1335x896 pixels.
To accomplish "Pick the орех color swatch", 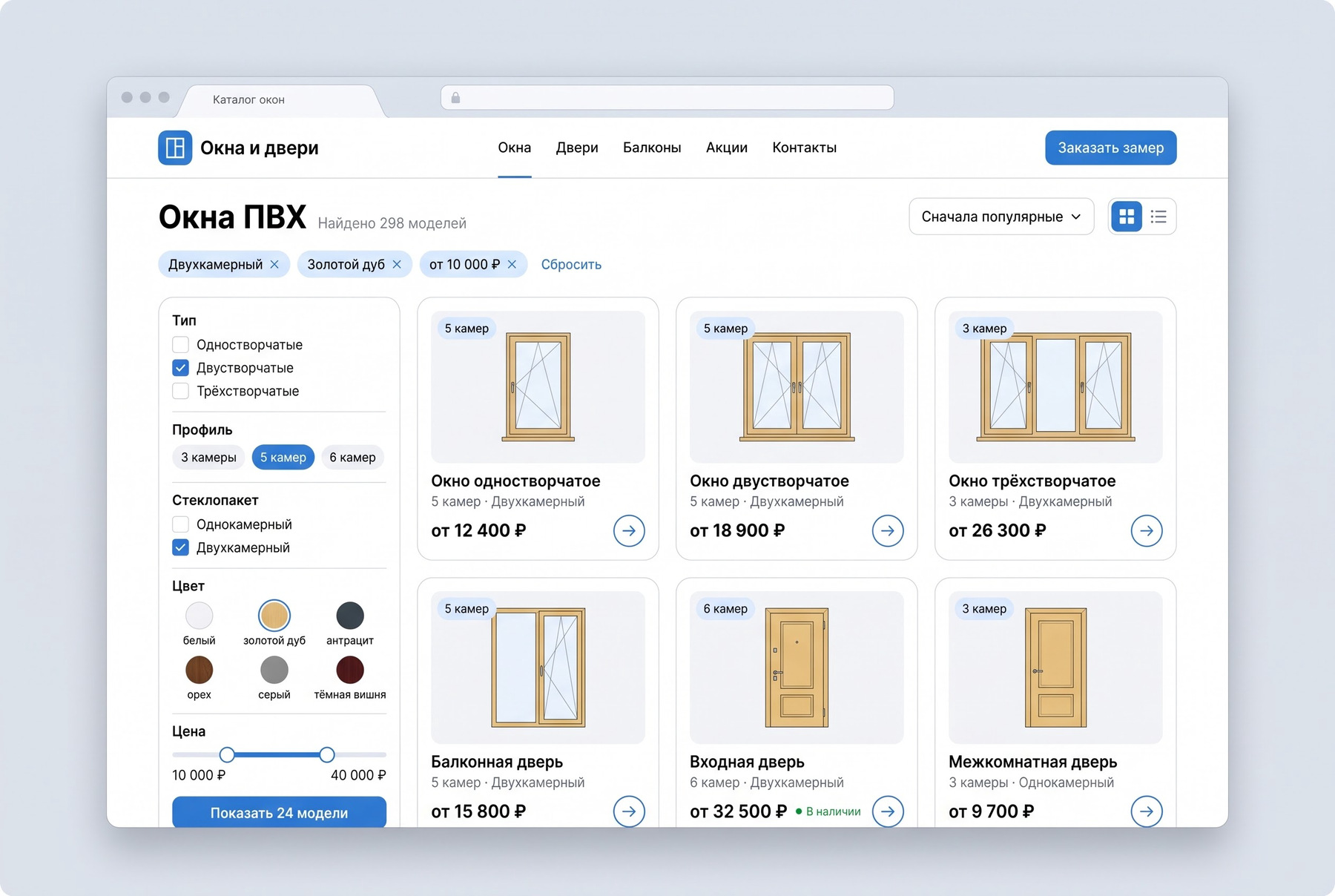I will coord(199,670).
